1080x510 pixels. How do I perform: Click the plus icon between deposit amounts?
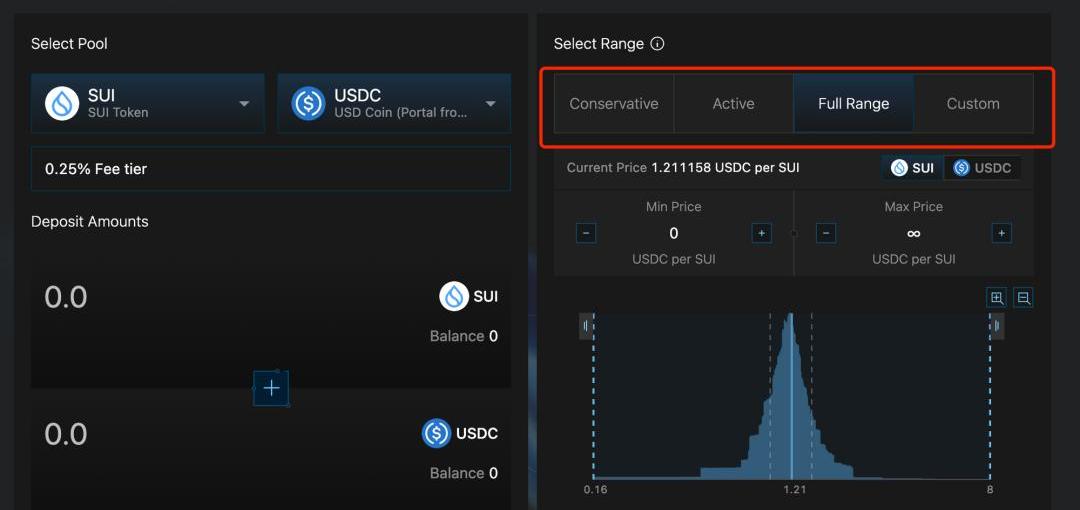(x=271, y=388)
